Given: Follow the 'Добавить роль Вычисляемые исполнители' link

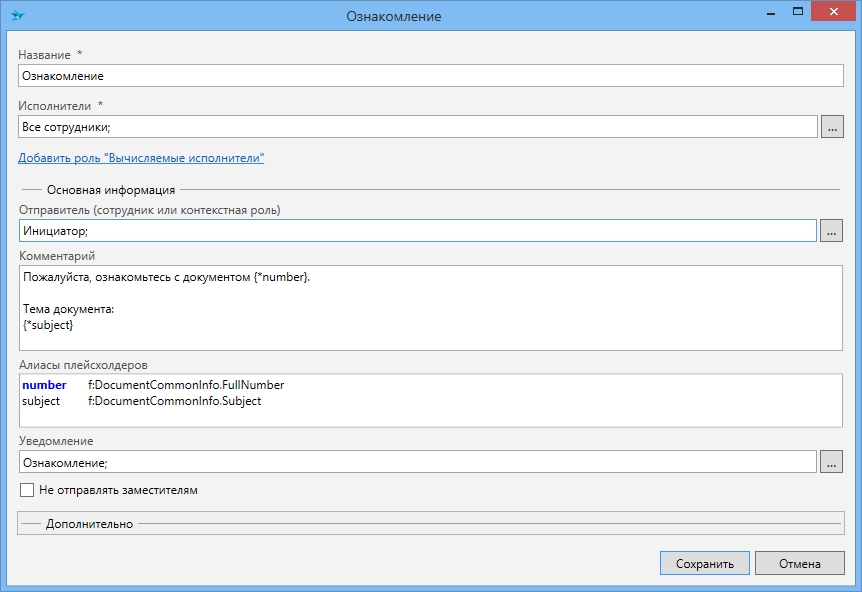Looking at the screenshot, I should pos(141,158).
